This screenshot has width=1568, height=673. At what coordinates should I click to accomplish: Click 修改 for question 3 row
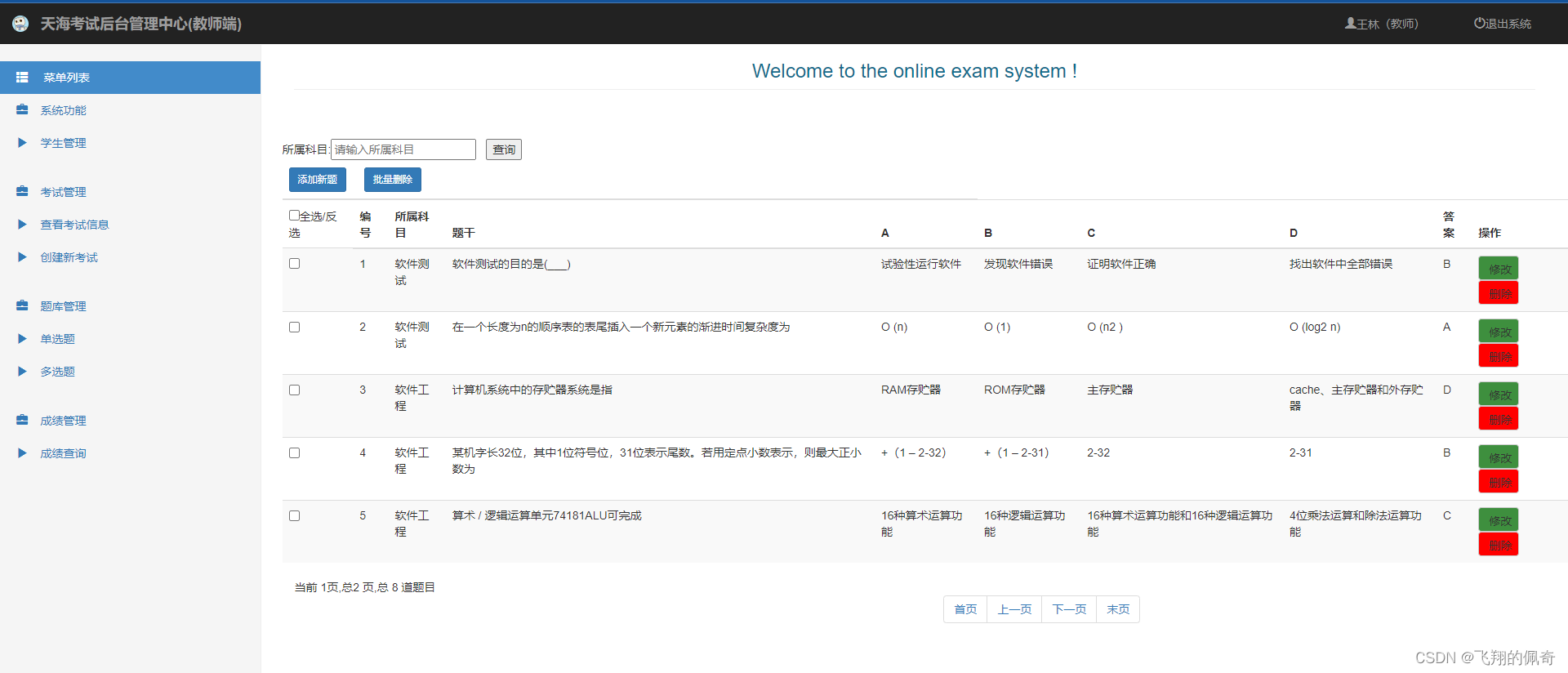point(1499,394)
